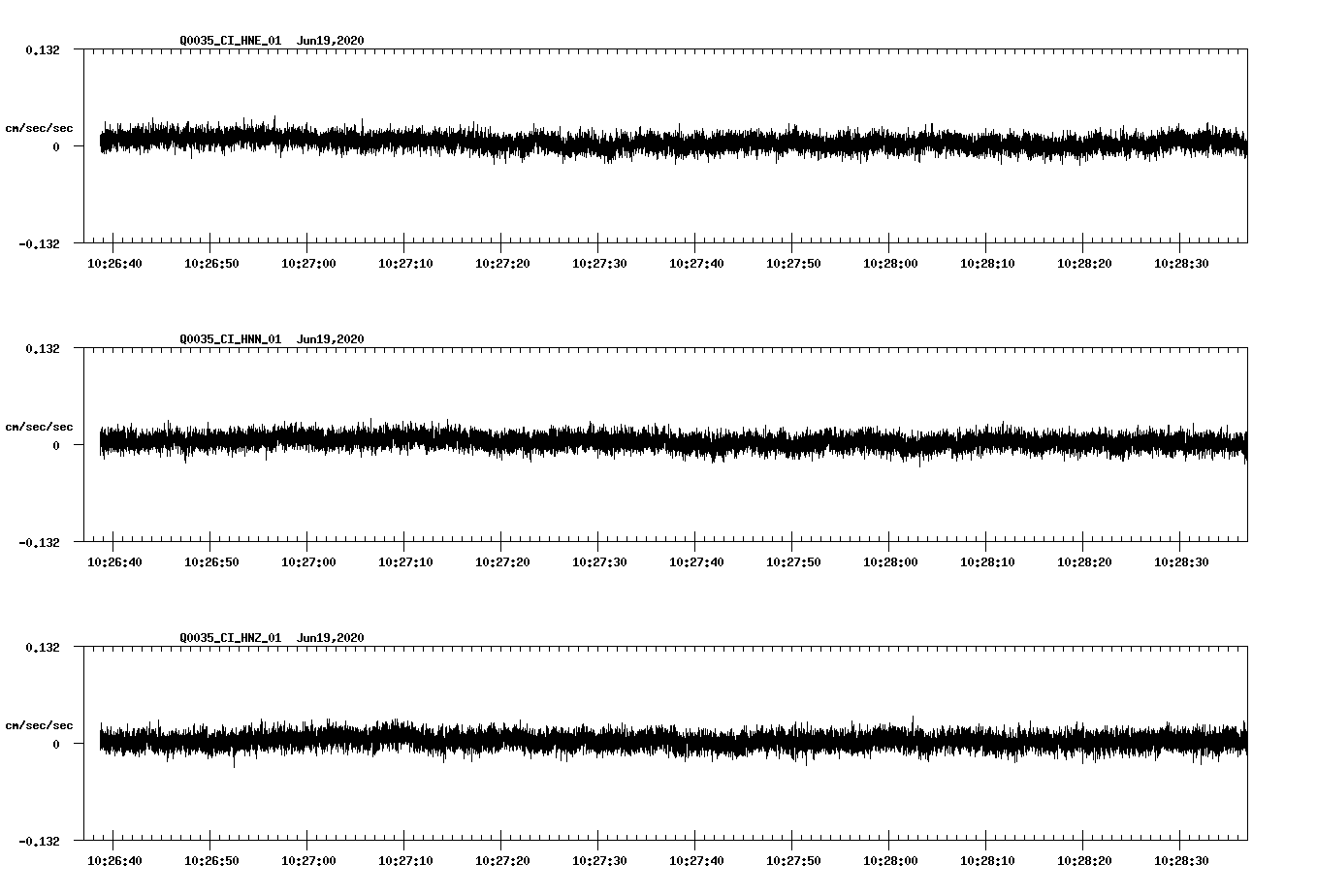This screenshot has height=896, width=1317.
Task: Click the 10:27:20 time label on HNE axis
Action: click(502, 264)
